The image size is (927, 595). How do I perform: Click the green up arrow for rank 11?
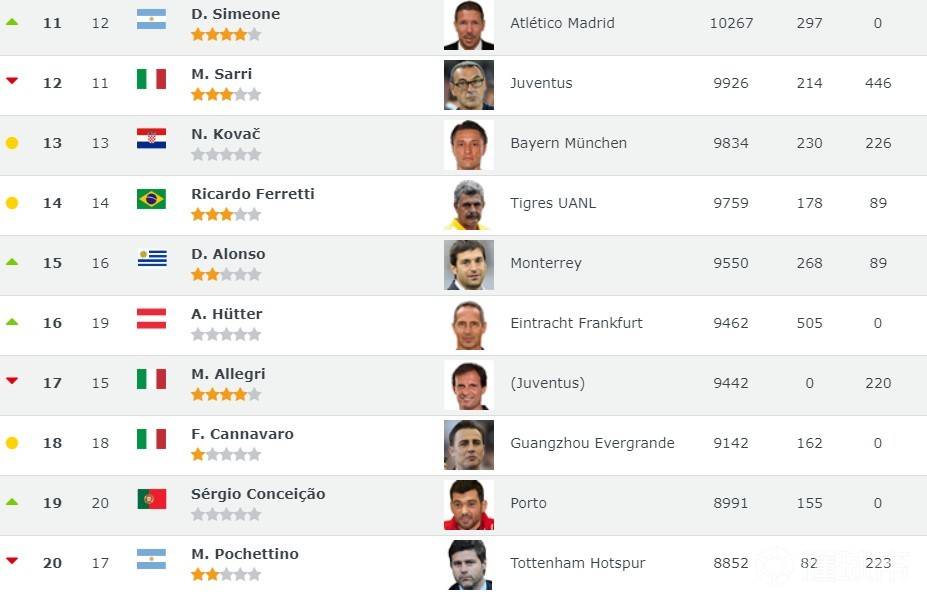pos(12,21)
